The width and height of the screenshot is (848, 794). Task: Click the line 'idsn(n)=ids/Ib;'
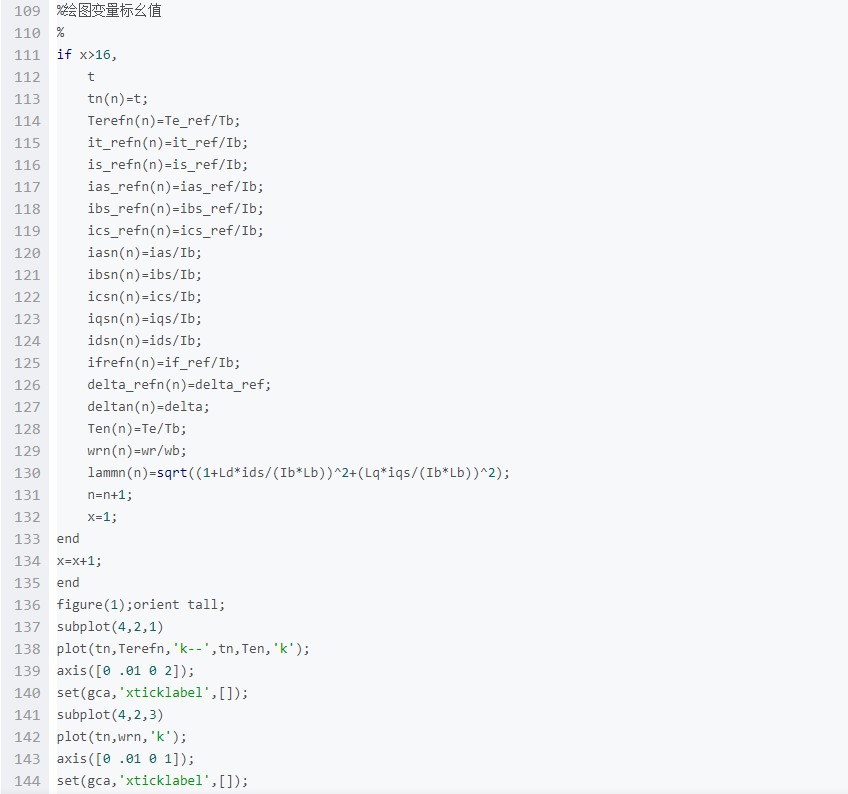144,341
